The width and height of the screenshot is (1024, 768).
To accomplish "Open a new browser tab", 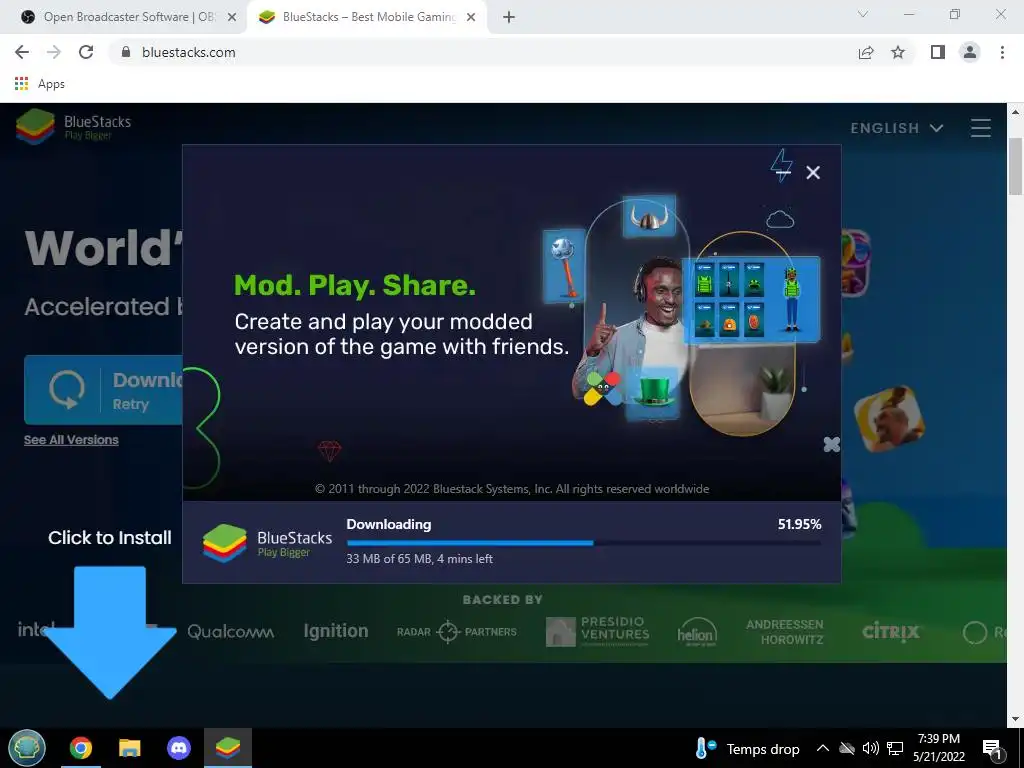I will pyautogui.click(x=509, y=18).
